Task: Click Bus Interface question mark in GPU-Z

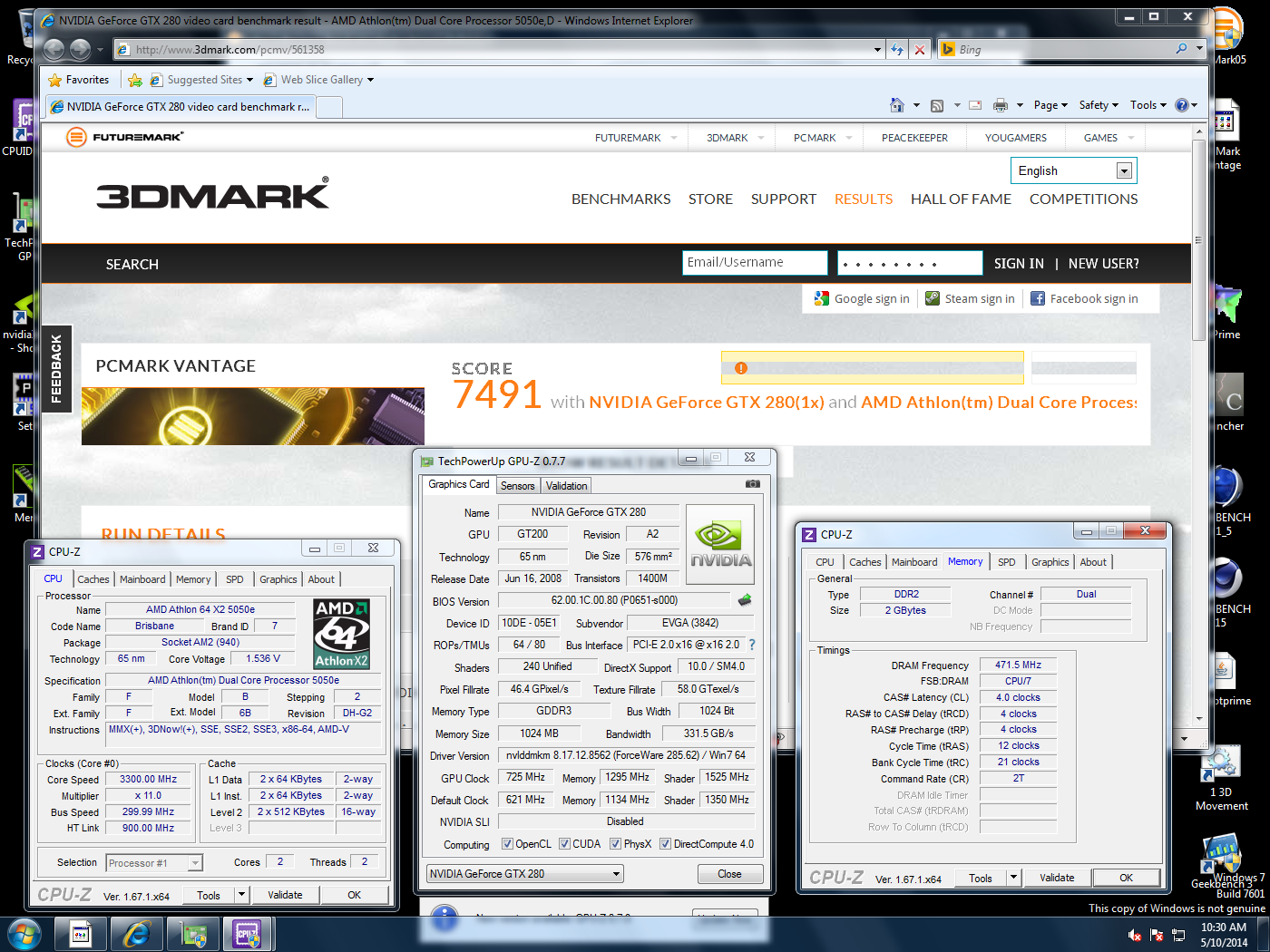Action: click(x=752, y=645)
